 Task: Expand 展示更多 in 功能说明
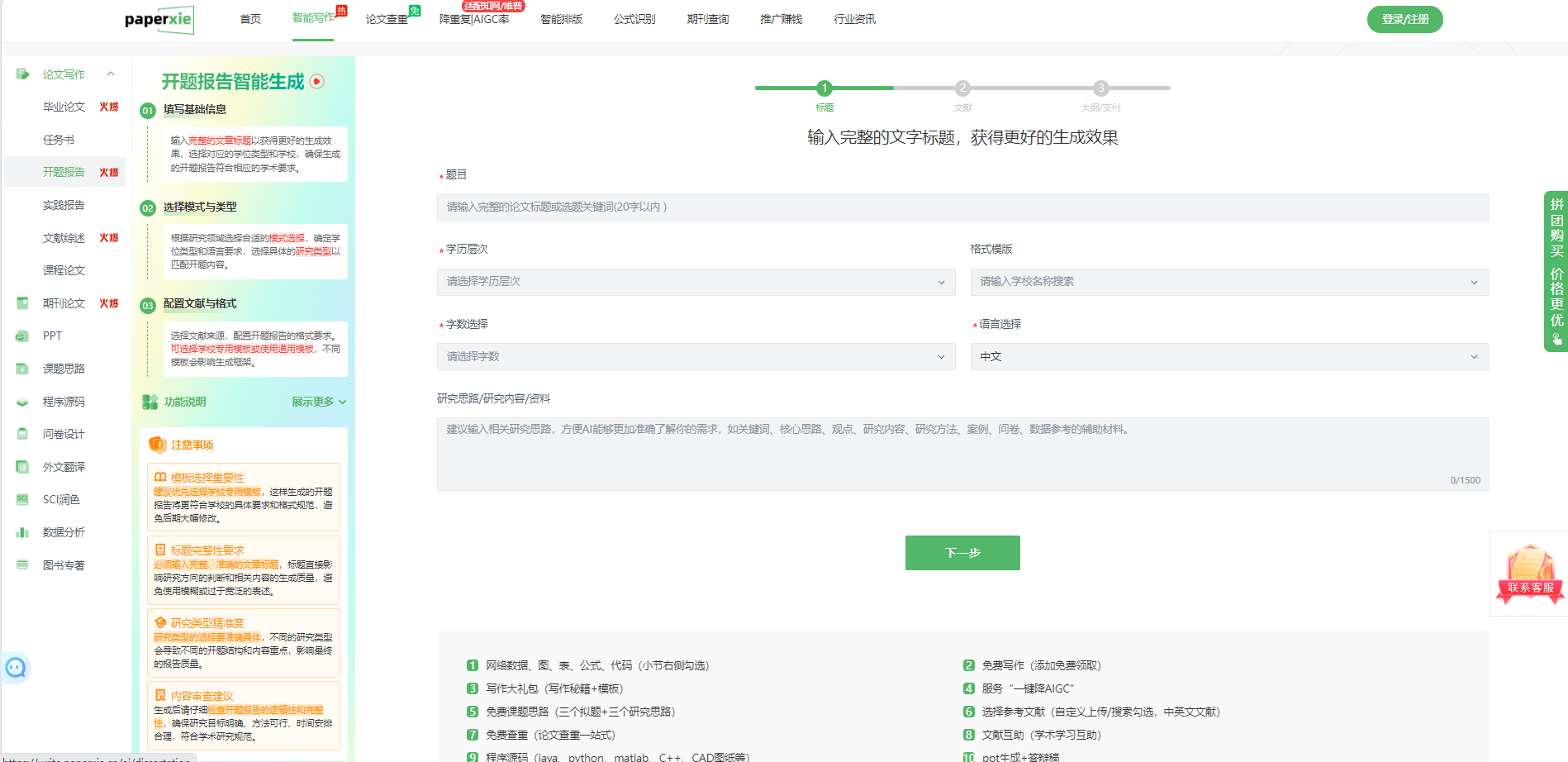(318, 402)
